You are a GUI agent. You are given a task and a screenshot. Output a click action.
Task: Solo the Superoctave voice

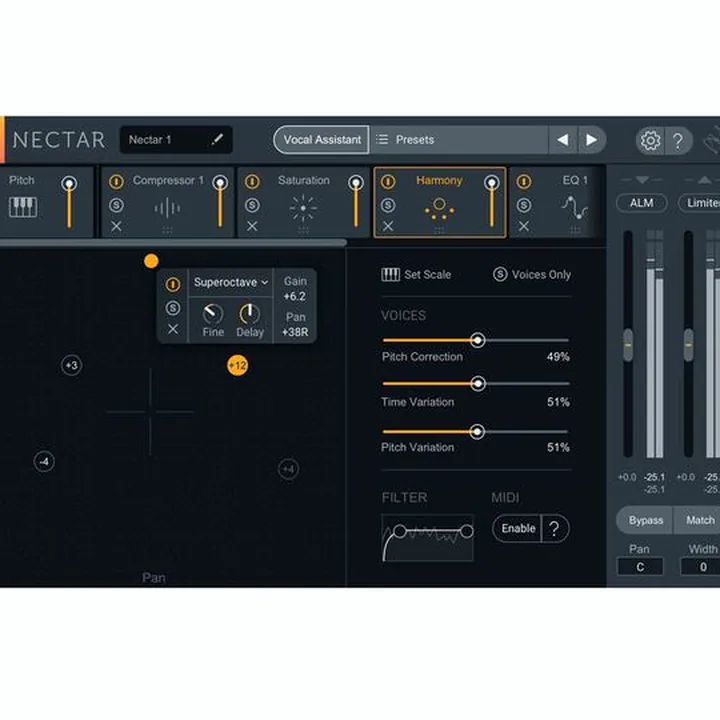[x=173, y=308]
